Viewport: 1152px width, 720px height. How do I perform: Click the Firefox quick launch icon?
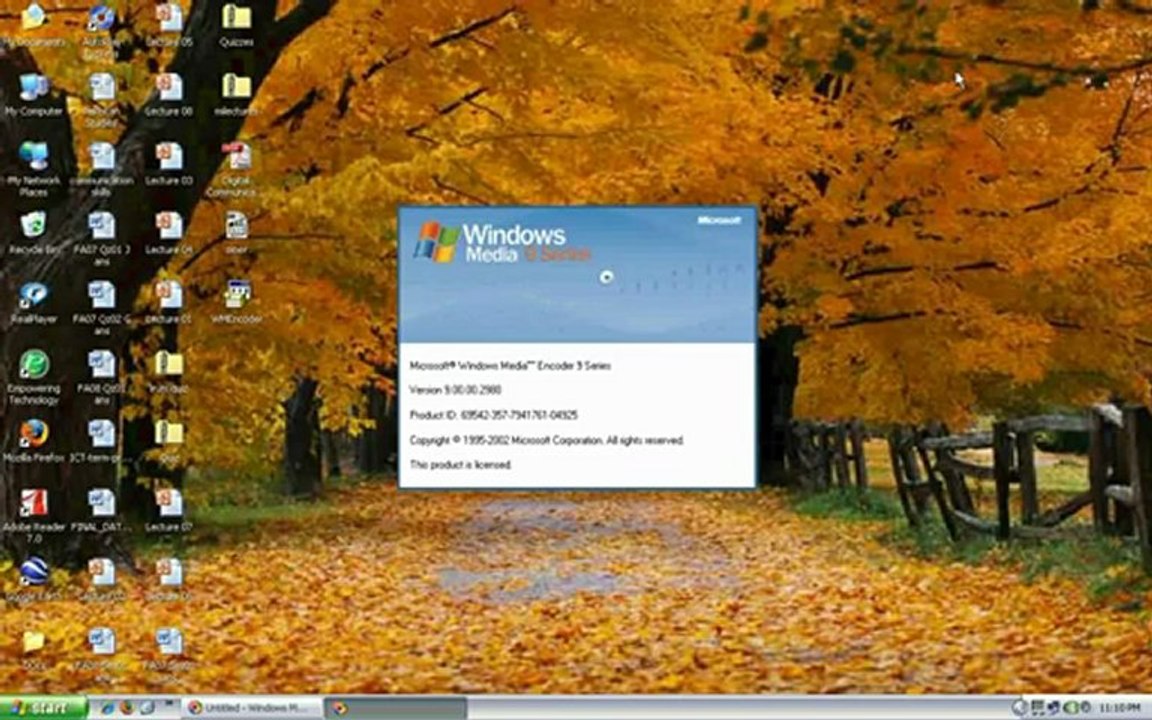point(127,708)
